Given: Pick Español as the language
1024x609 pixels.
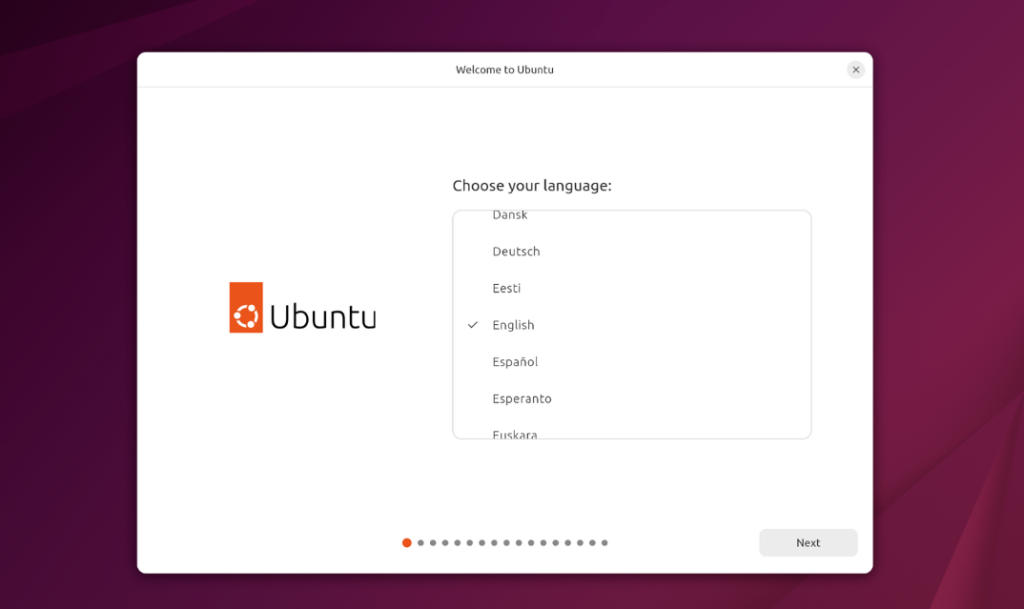Looking at the screenshot, I should 515,362.
